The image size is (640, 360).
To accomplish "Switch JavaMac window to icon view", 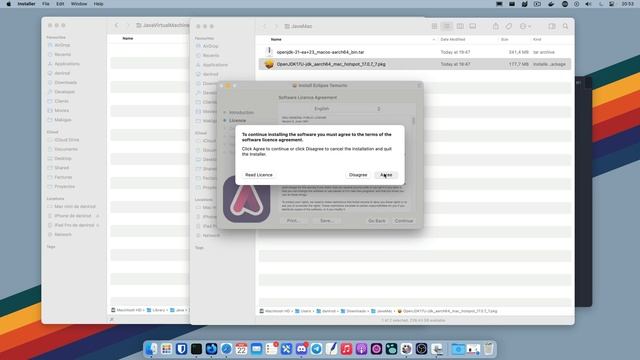I will [434, 26].
